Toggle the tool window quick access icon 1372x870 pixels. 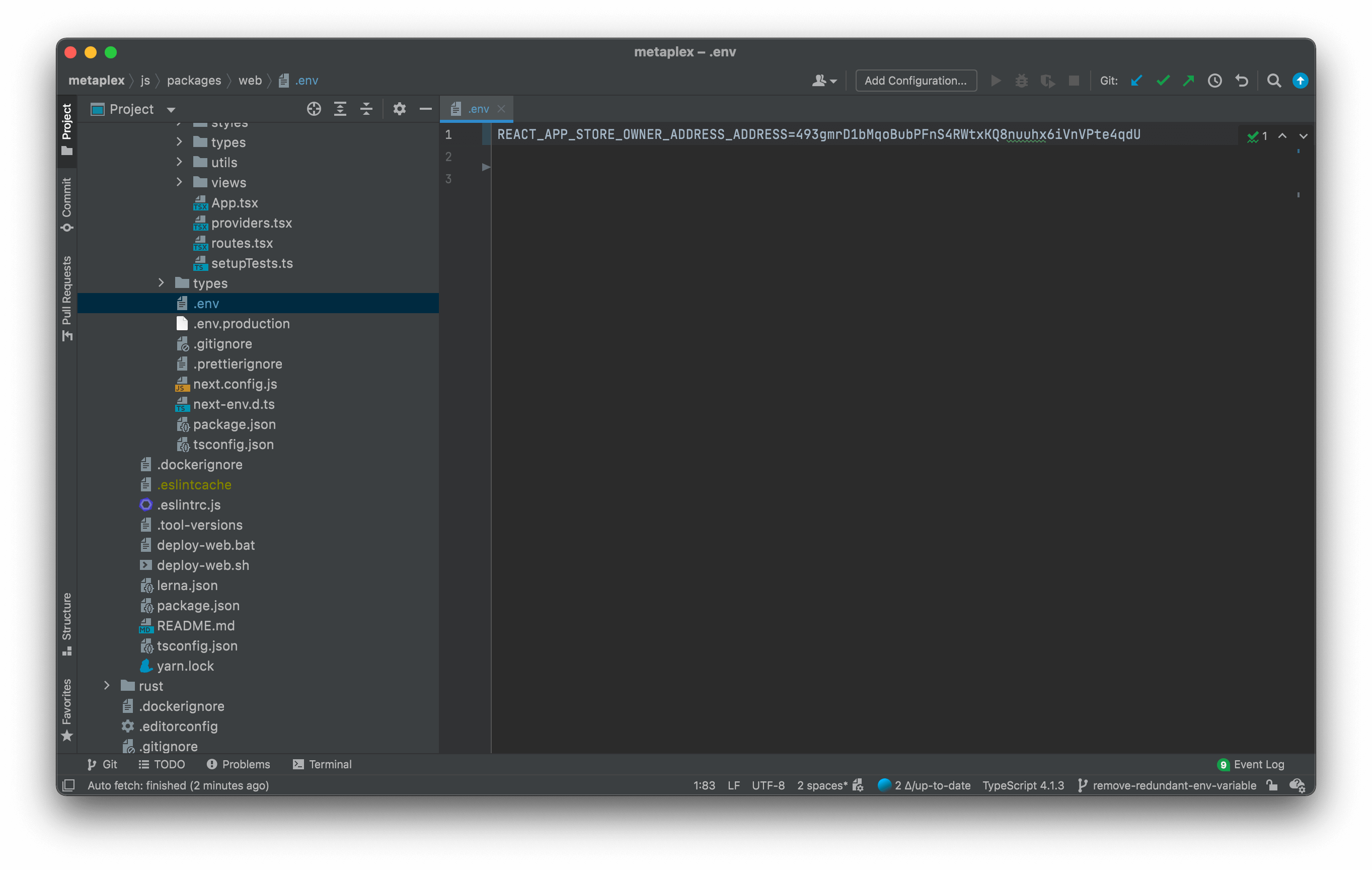[69, 785]
